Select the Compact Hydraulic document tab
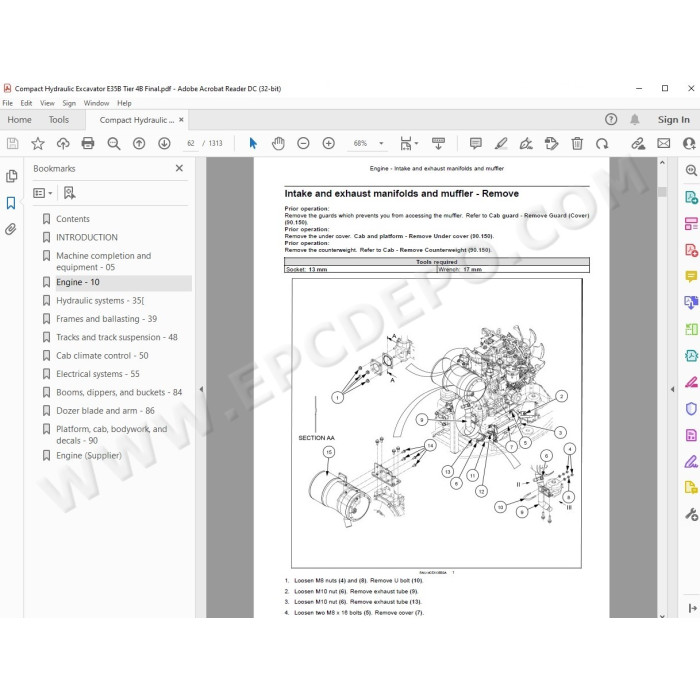Screen dimensions: 700x700 (x=137, y=120)
